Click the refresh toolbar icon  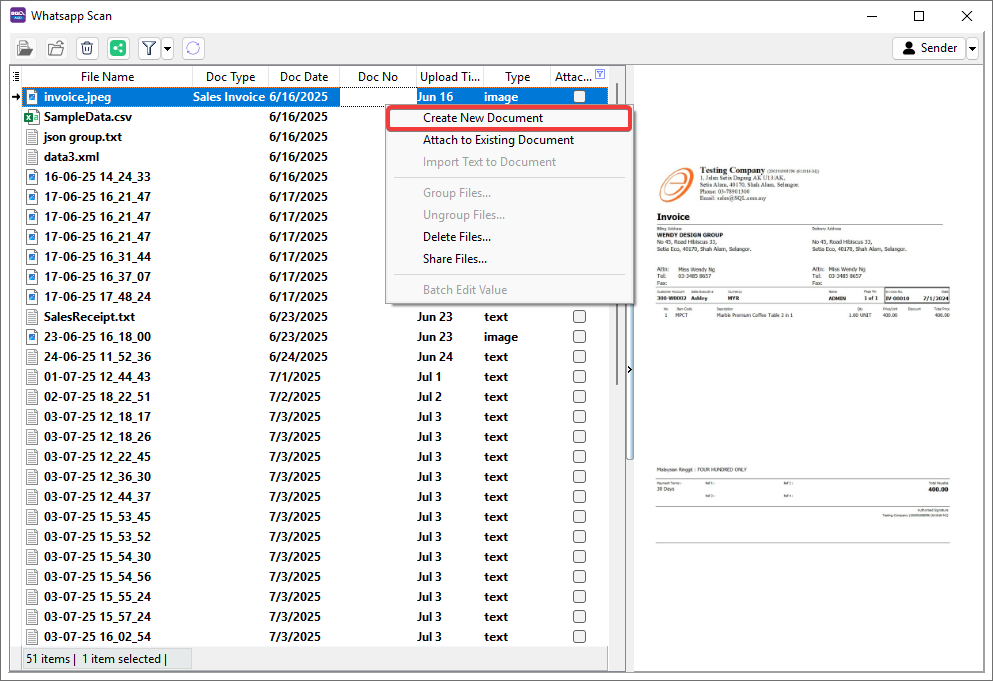point(193,48)
